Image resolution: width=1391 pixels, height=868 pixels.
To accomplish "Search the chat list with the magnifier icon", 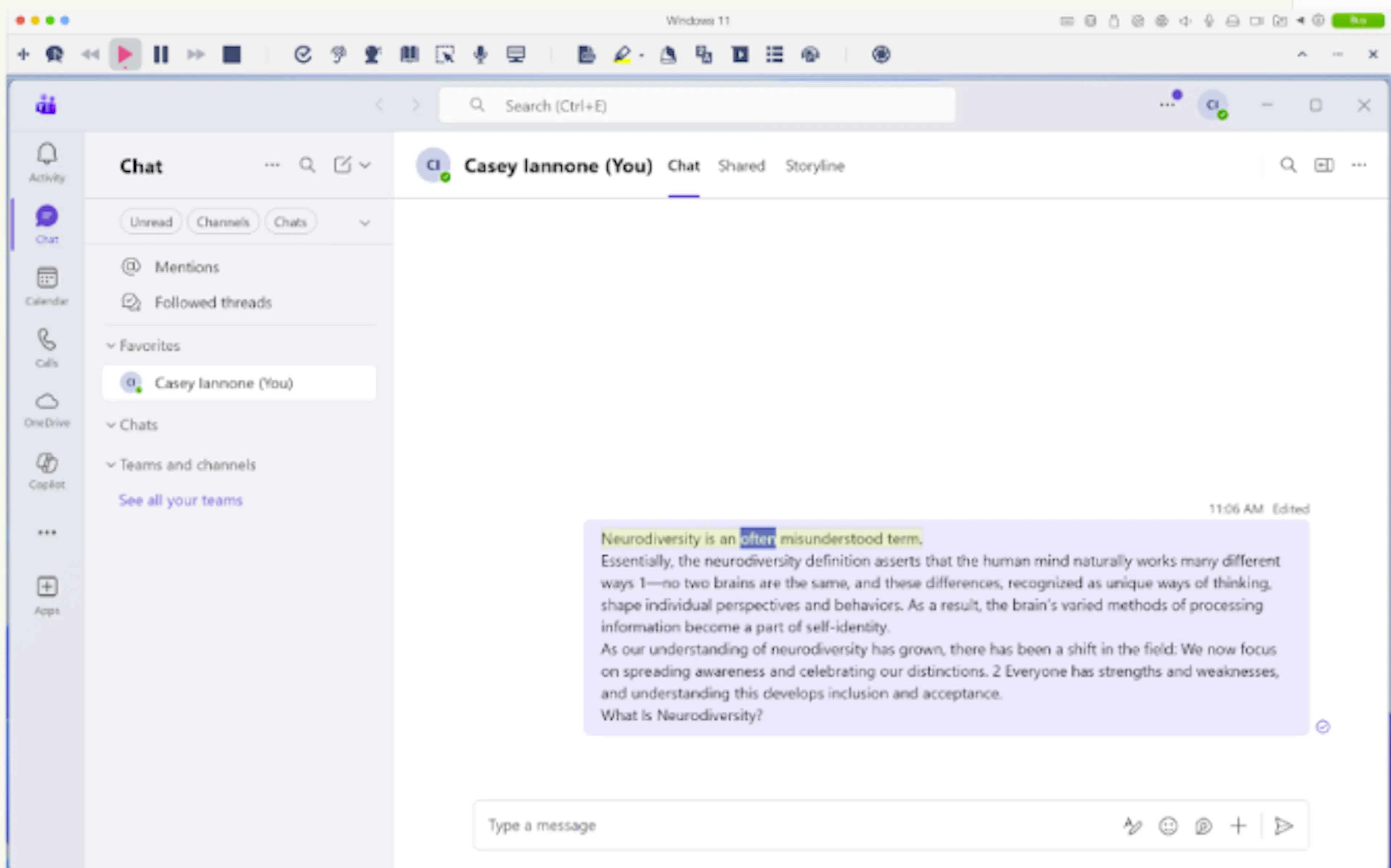I will pos(307,165).
